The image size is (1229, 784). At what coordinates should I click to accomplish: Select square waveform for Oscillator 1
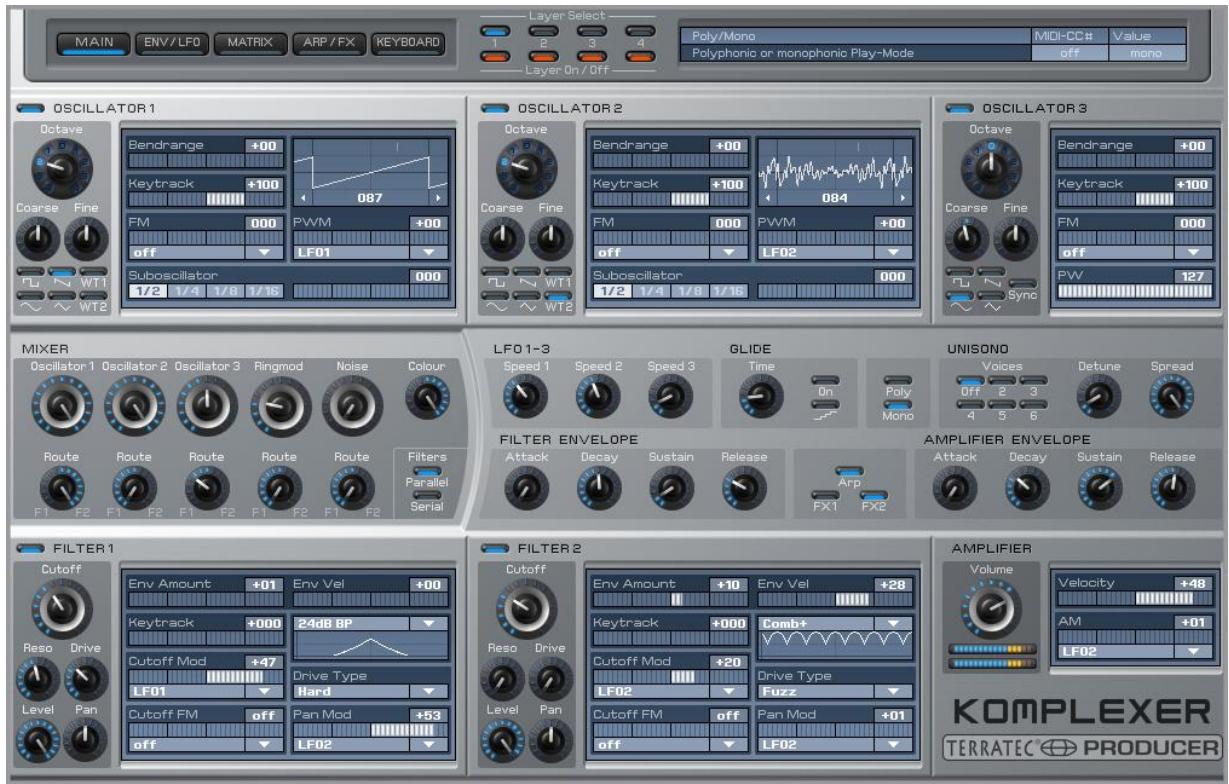(x=31, y=272)
